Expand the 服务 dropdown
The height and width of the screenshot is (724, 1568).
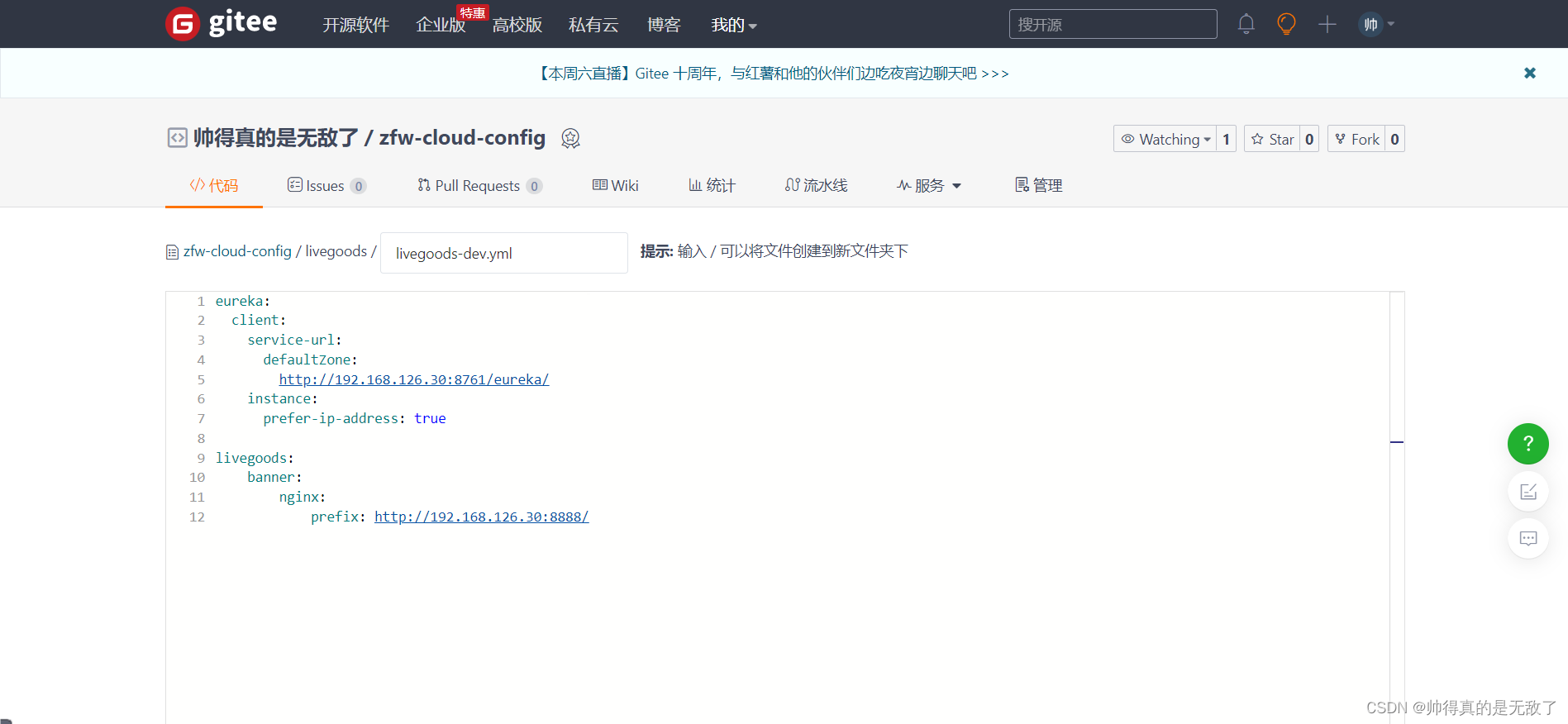pos(929,185)
